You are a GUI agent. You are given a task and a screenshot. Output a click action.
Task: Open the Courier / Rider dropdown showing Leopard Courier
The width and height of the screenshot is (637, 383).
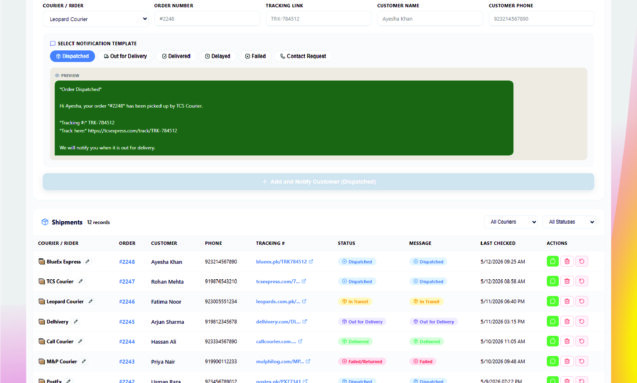coord(96,19)
